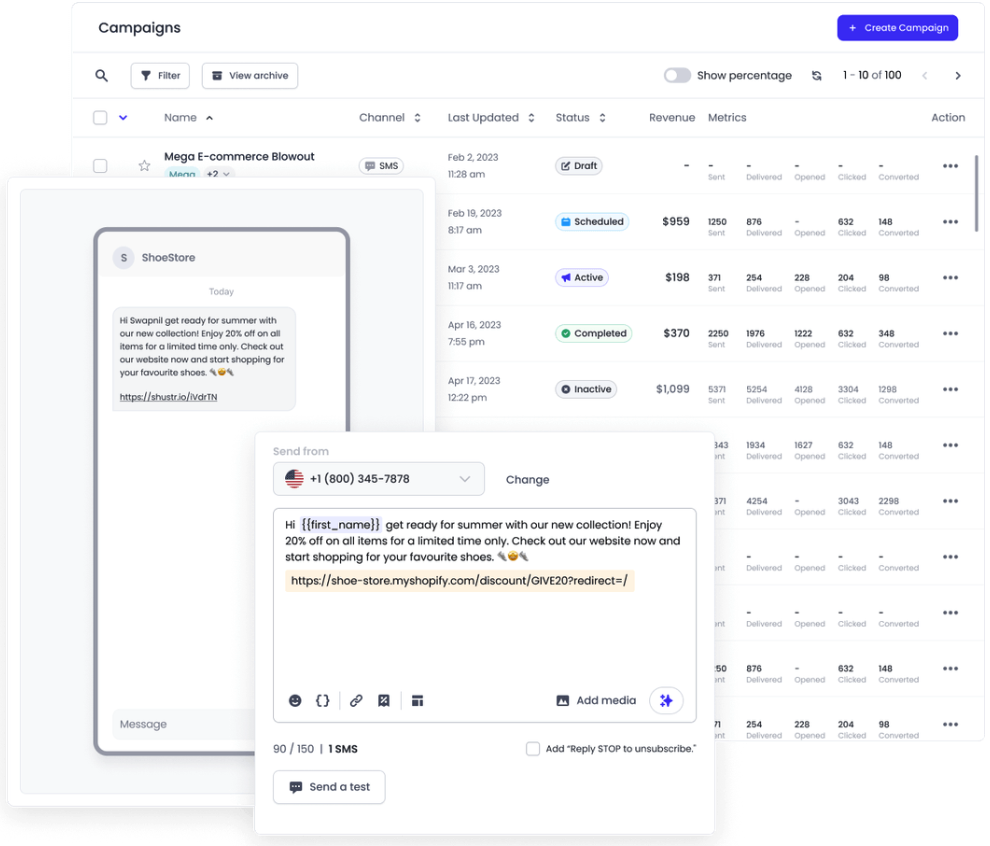This screenshot has width=990, height=846.
Task: Generate message with AI sparkle button
Action: tap(666, 701)
